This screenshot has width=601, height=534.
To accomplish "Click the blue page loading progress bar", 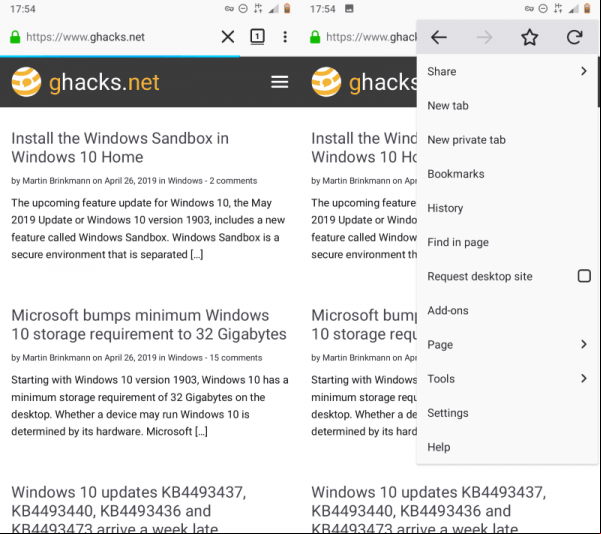I will pyautogui.click(x=120, y=56).
